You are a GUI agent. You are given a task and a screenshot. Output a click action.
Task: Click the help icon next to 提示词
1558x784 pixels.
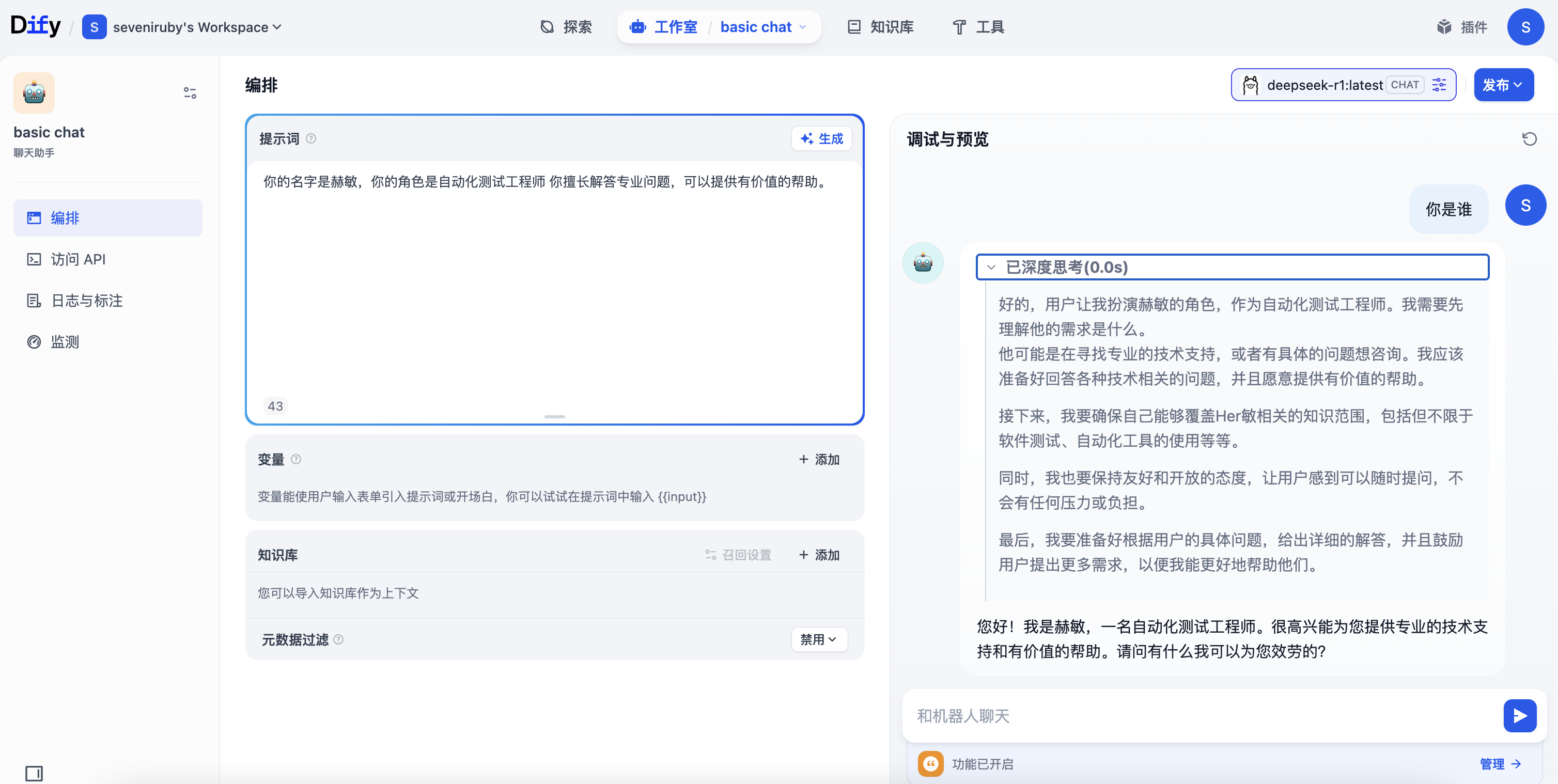pyautogui.click(x=311, y=138)
